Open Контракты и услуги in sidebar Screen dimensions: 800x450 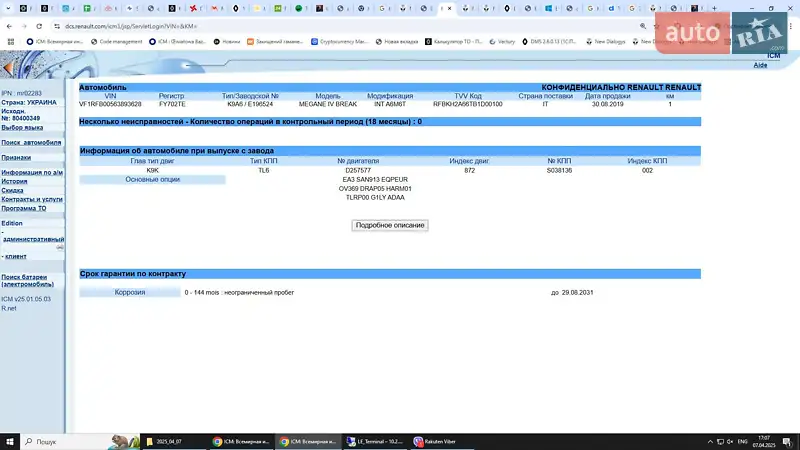pos(32,199)
